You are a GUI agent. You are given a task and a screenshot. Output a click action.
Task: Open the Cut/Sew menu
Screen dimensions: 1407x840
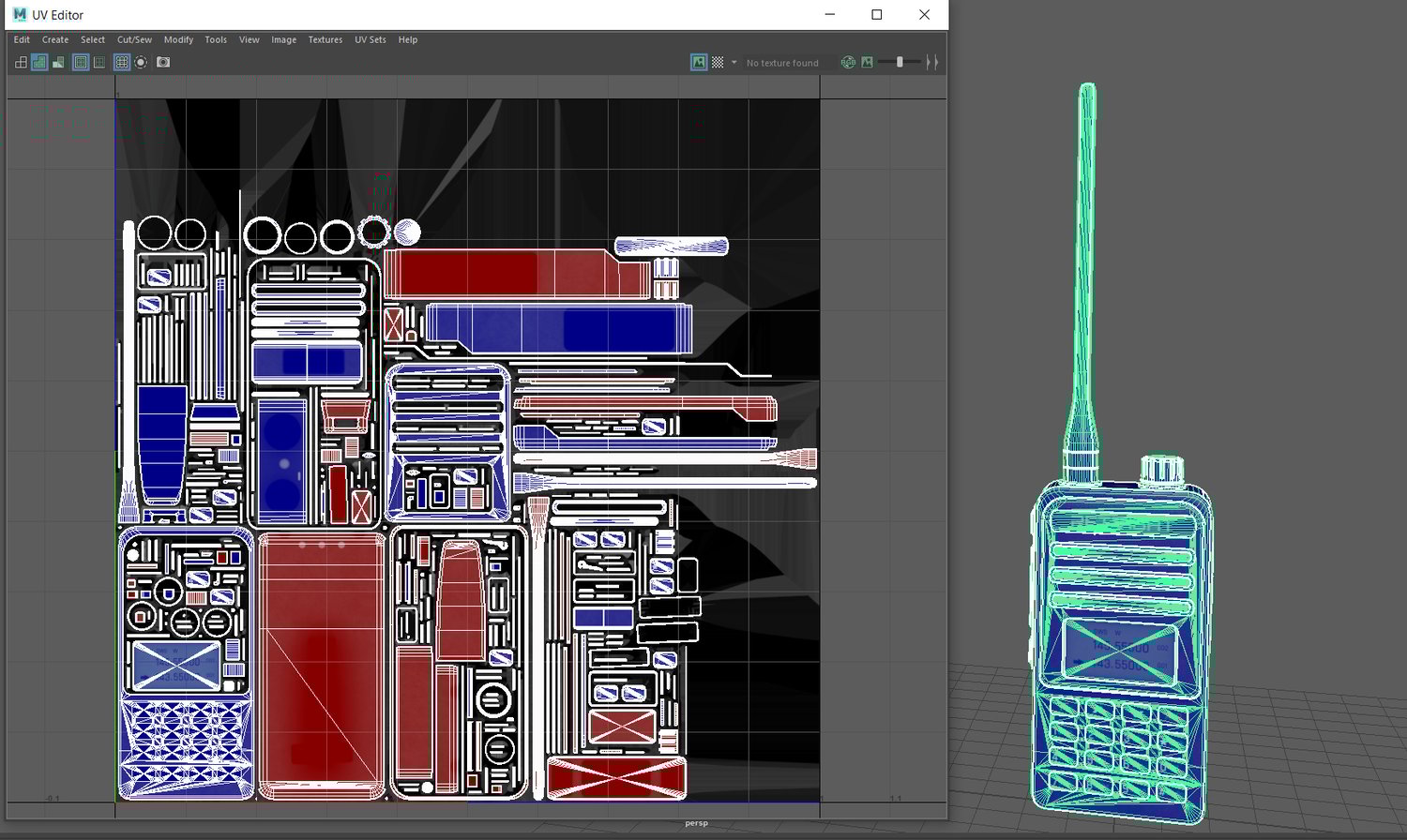(x=134, y=40)
